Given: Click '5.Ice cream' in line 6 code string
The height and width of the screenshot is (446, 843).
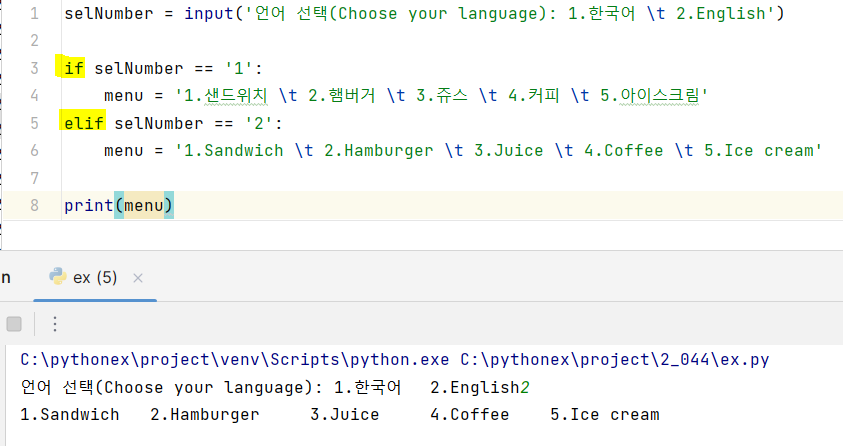Looking at the screenshot, I should click(759, 150).
